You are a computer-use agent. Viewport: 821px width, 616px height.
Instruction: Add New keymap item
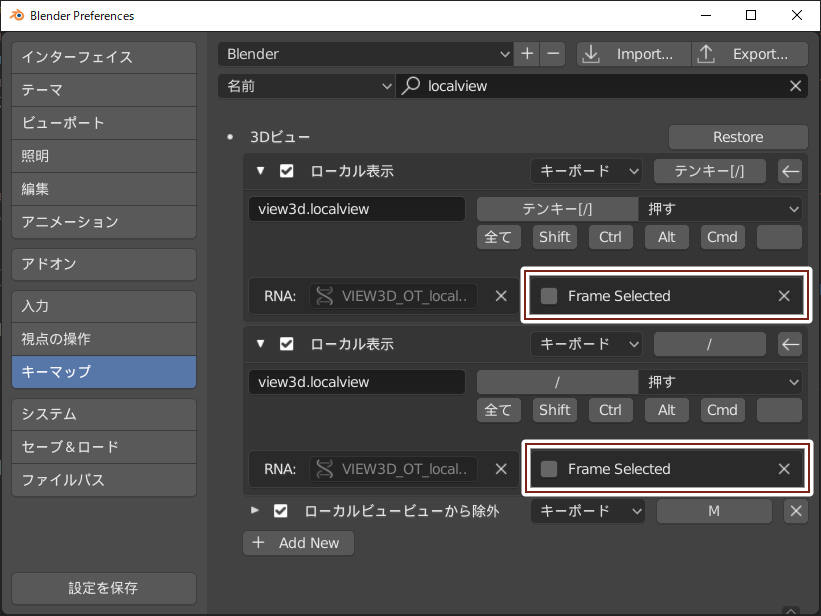(298, 543)
